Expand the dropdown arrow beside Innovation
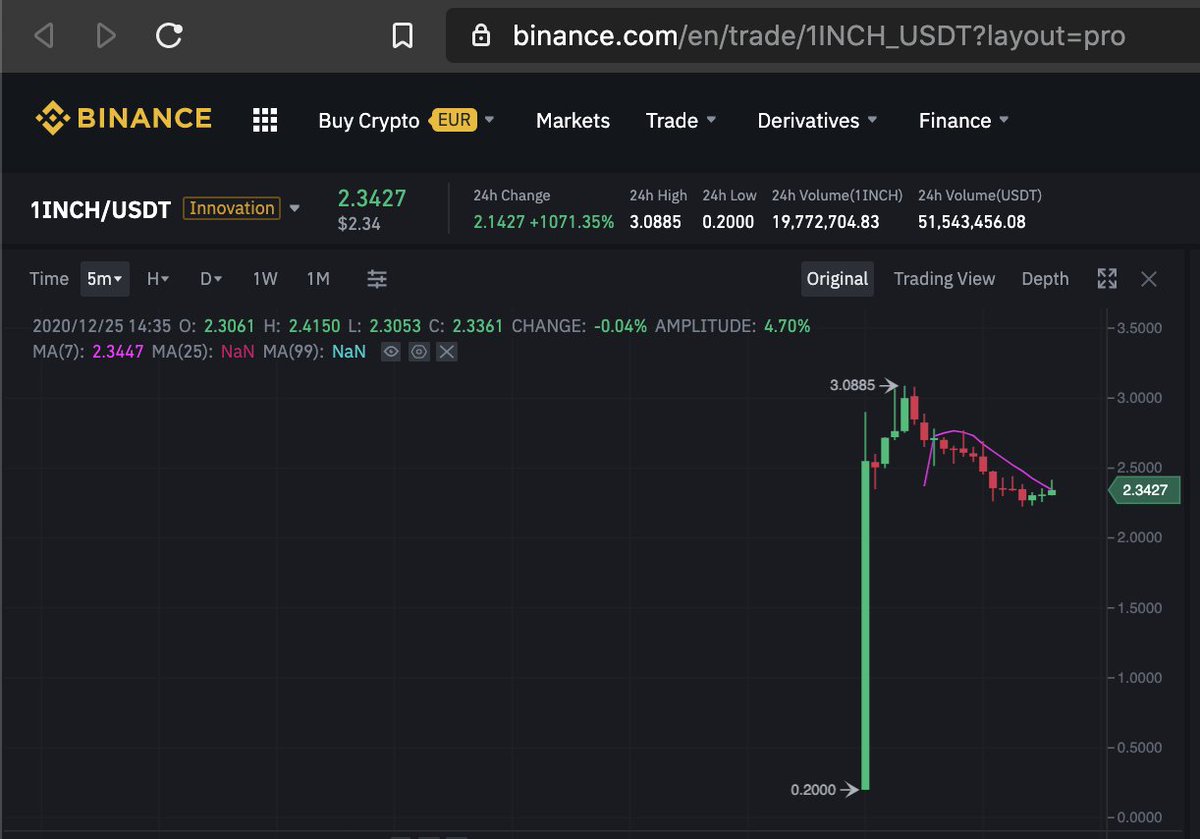 (294, 209)
